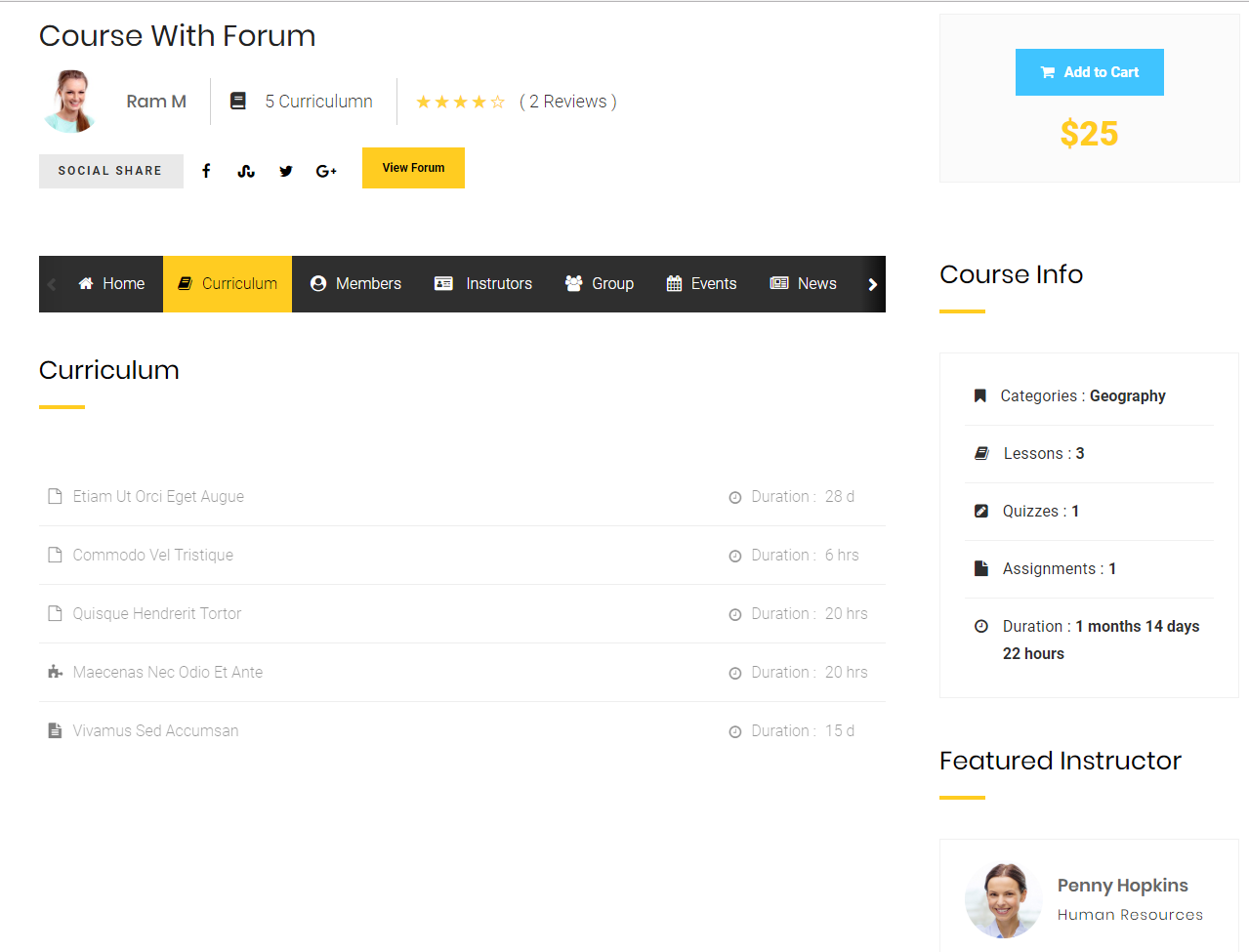Go to the Group tab
The image size is (1249, 952).
pyautogui.click(x=600, y=284)
